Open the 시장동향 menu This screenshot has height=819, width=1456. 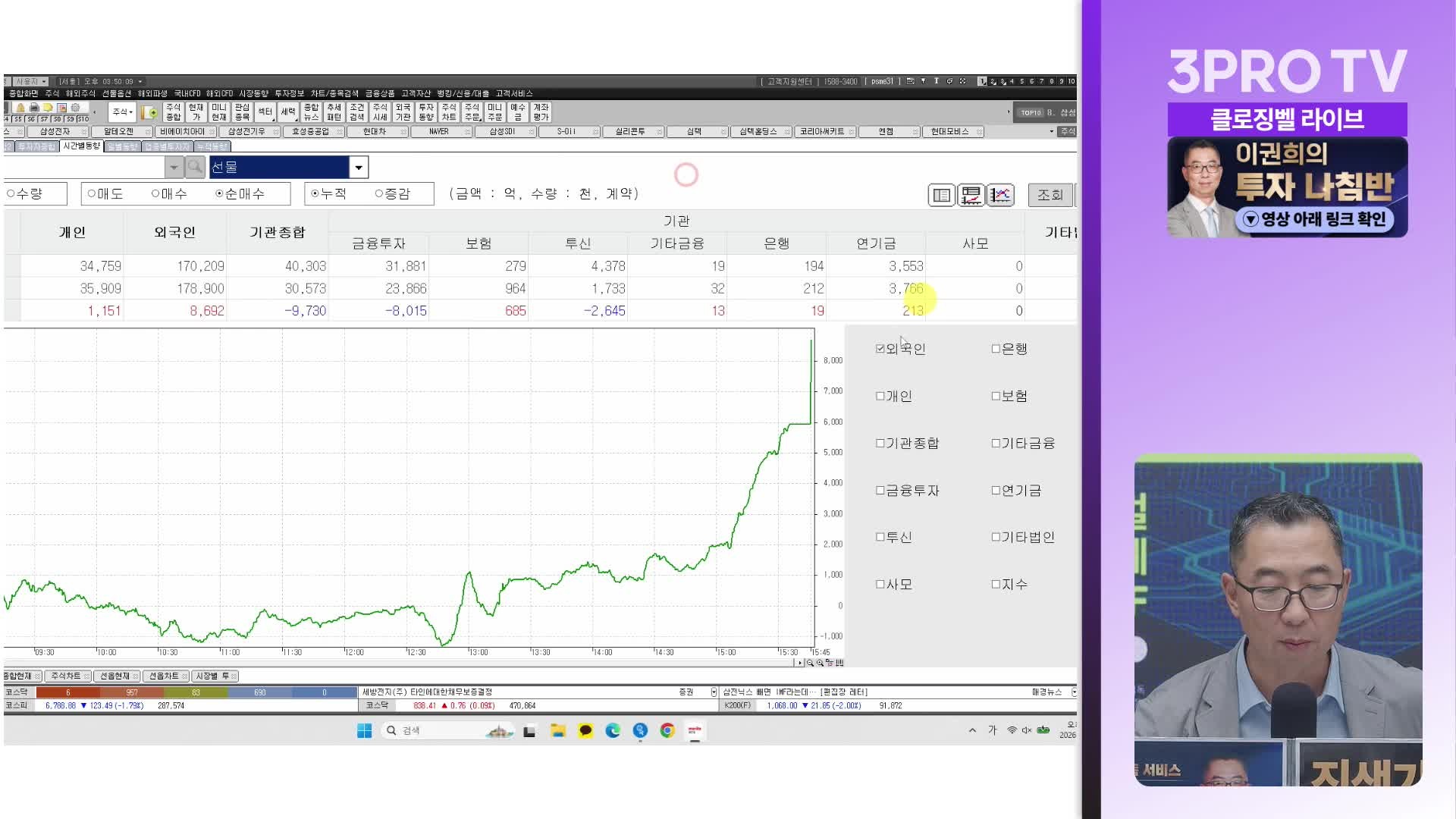point(253,93)
